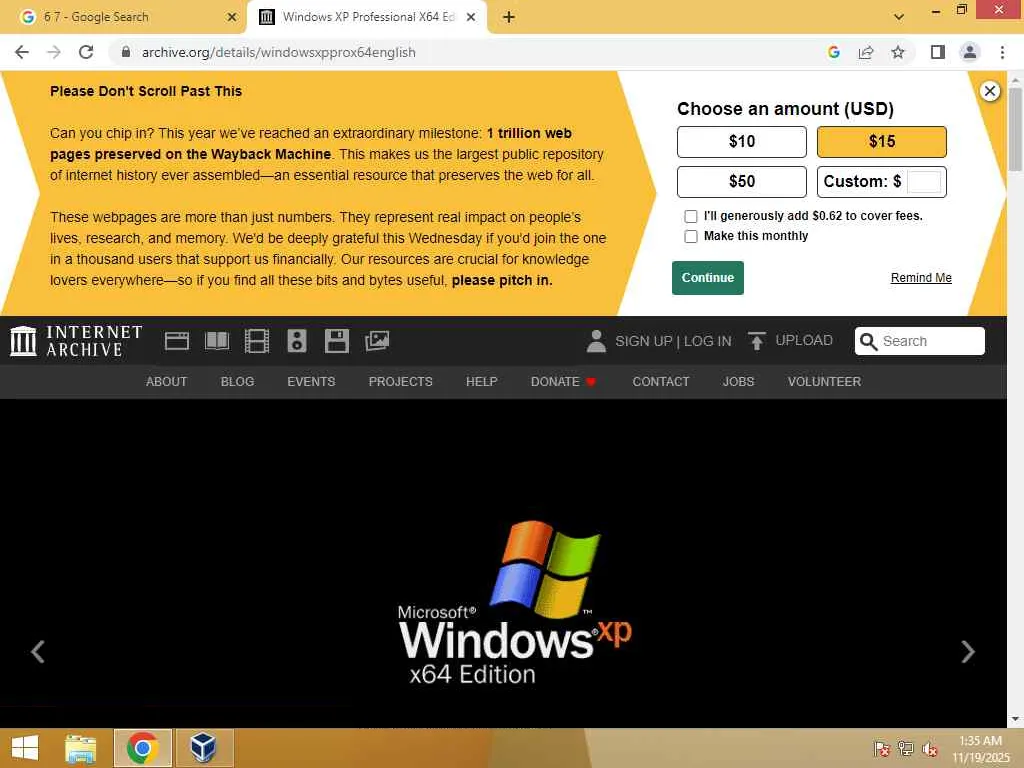Open the ABOUT menu item

coord(167,381)
